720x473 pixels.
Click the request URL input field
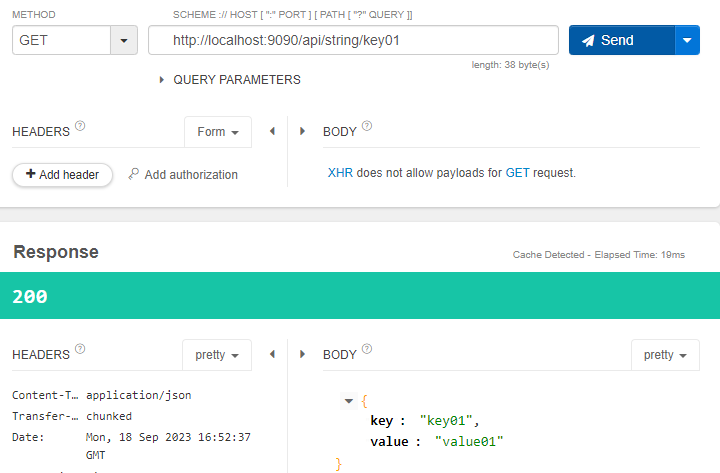click(x=352, y=40)
